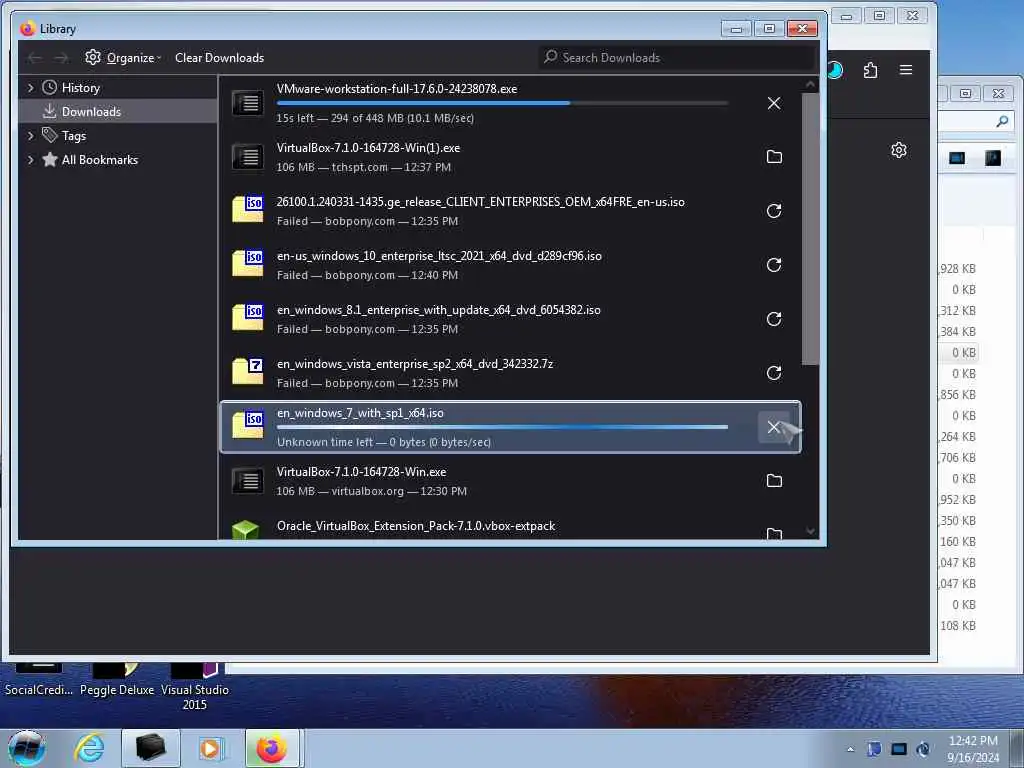Click the Windows 7 ISO progress bar
This screenshot has width=1024, height=768.
pyautogui.click(x=502, y=427)
